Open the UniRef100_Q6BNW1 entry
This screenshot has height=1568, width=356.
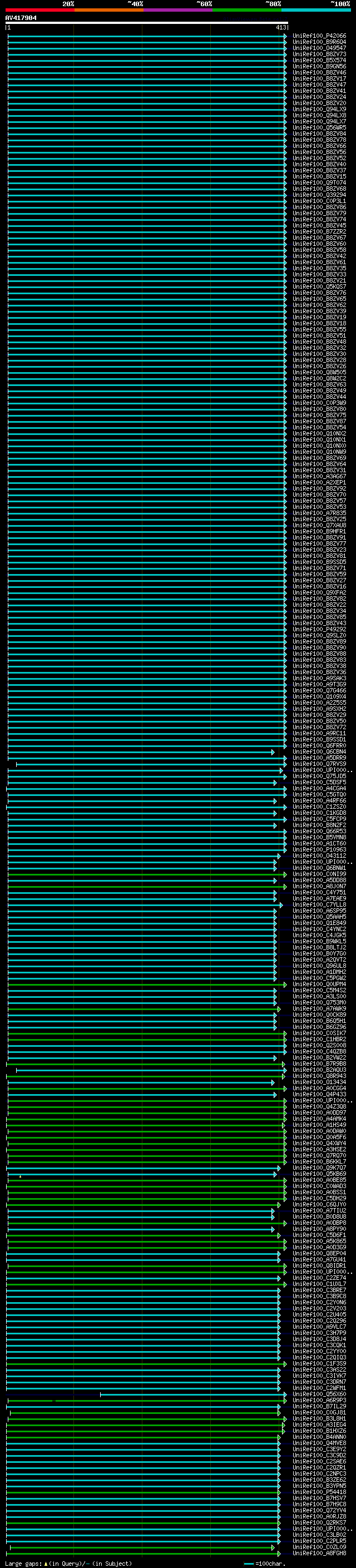(319, 868)
